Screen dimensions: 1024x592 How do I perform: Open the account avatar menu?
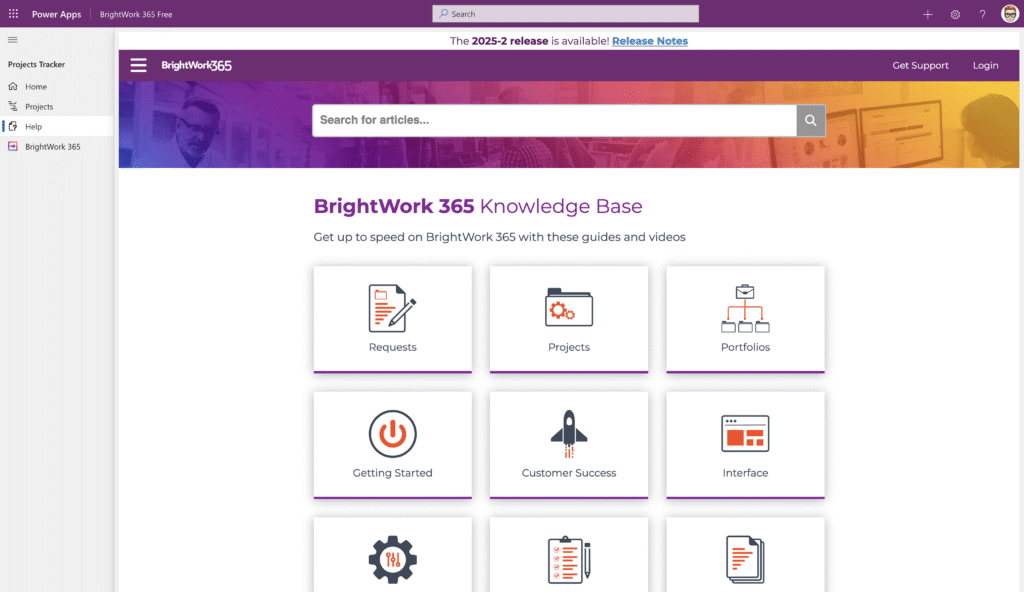(1009, 14)
